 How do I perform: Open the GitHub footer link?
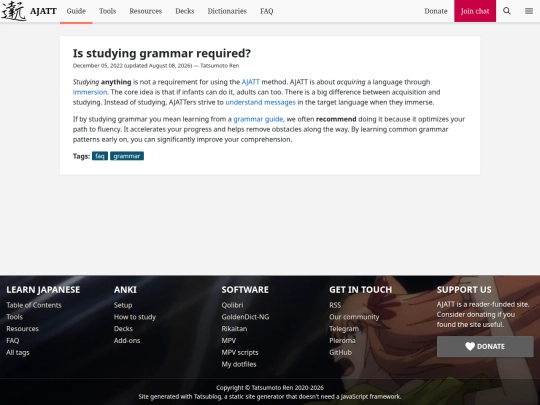[340, 352]
